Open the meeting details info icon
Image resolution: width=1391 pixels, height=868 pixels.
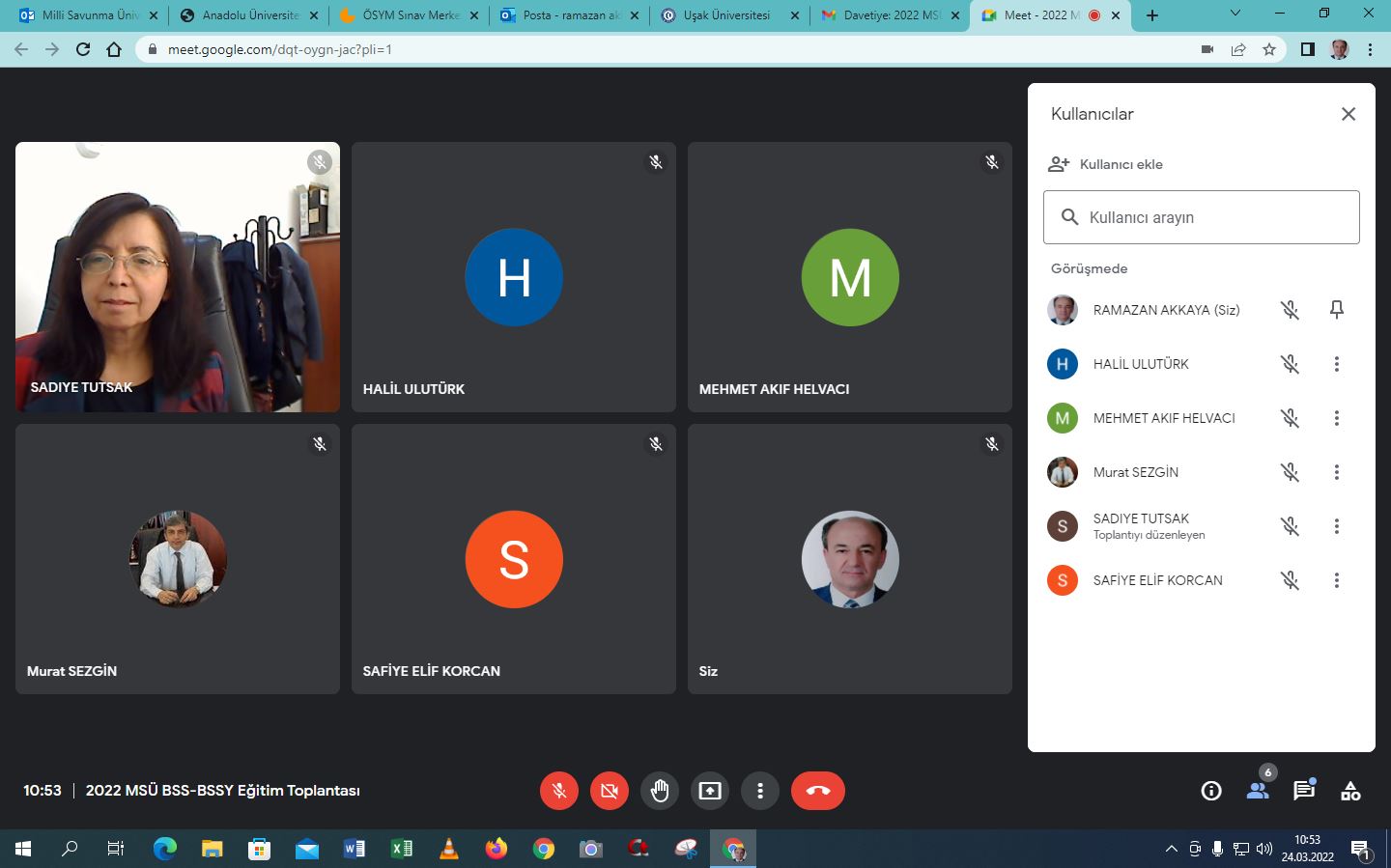pyautogui.click(x=1211, y=791)
